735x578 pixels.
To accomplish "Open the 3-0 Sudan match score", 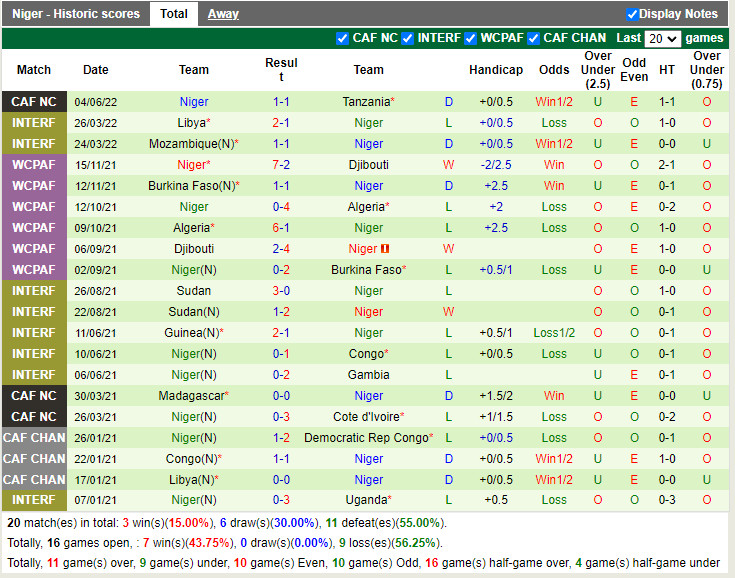I will coord(281,291).
